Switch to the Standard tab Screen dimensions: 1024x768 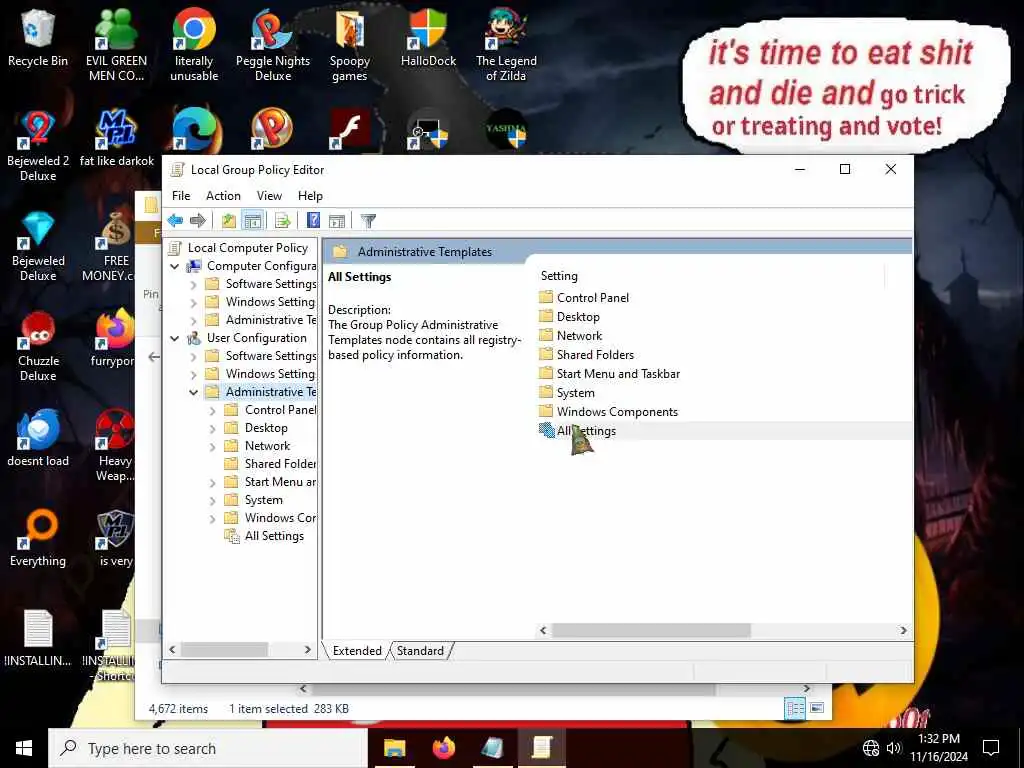pyautogui.click(x=420, y=650)
